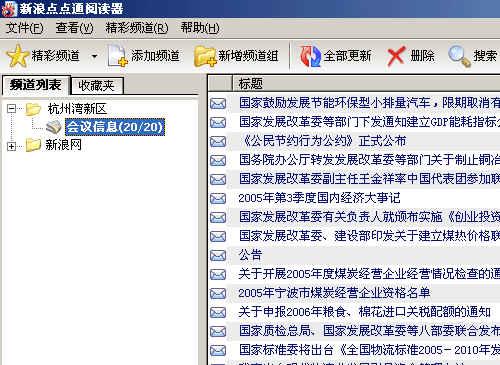Open the 文件(F) menu

(24, 28)
